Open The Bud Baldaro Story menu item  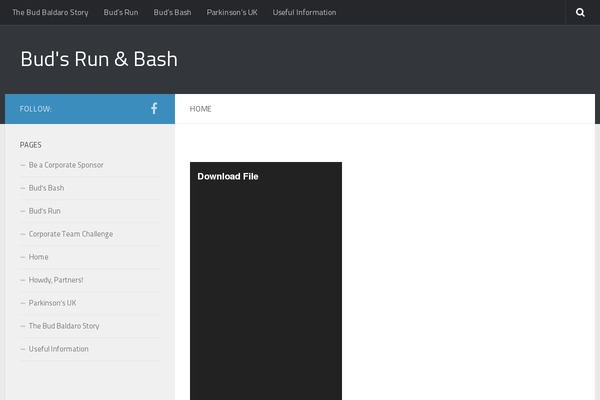[50, 13]
